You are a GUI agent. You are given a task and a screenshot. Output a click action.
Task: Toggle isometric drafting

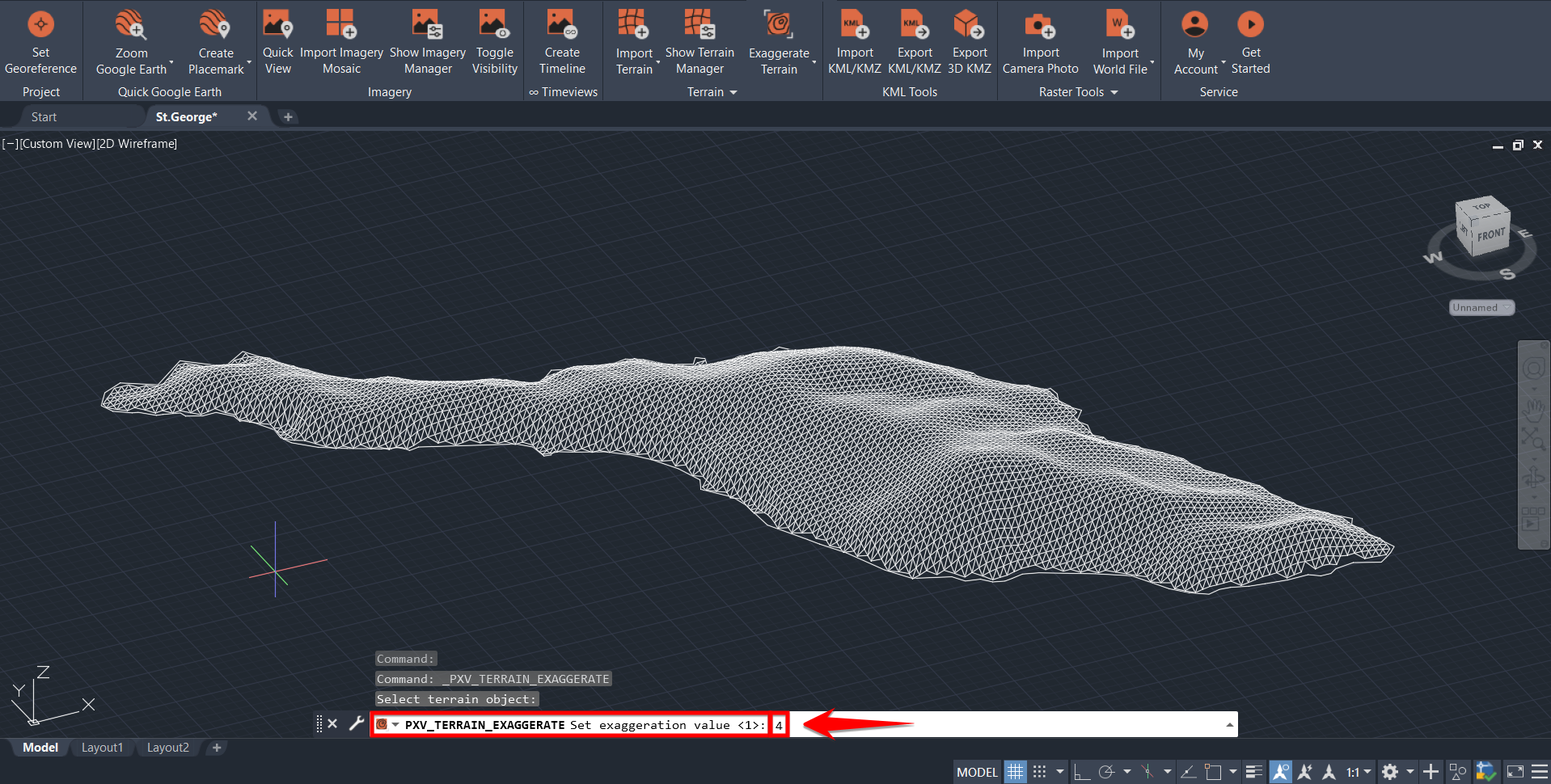pyautogui.click(x=1147, y=772)
